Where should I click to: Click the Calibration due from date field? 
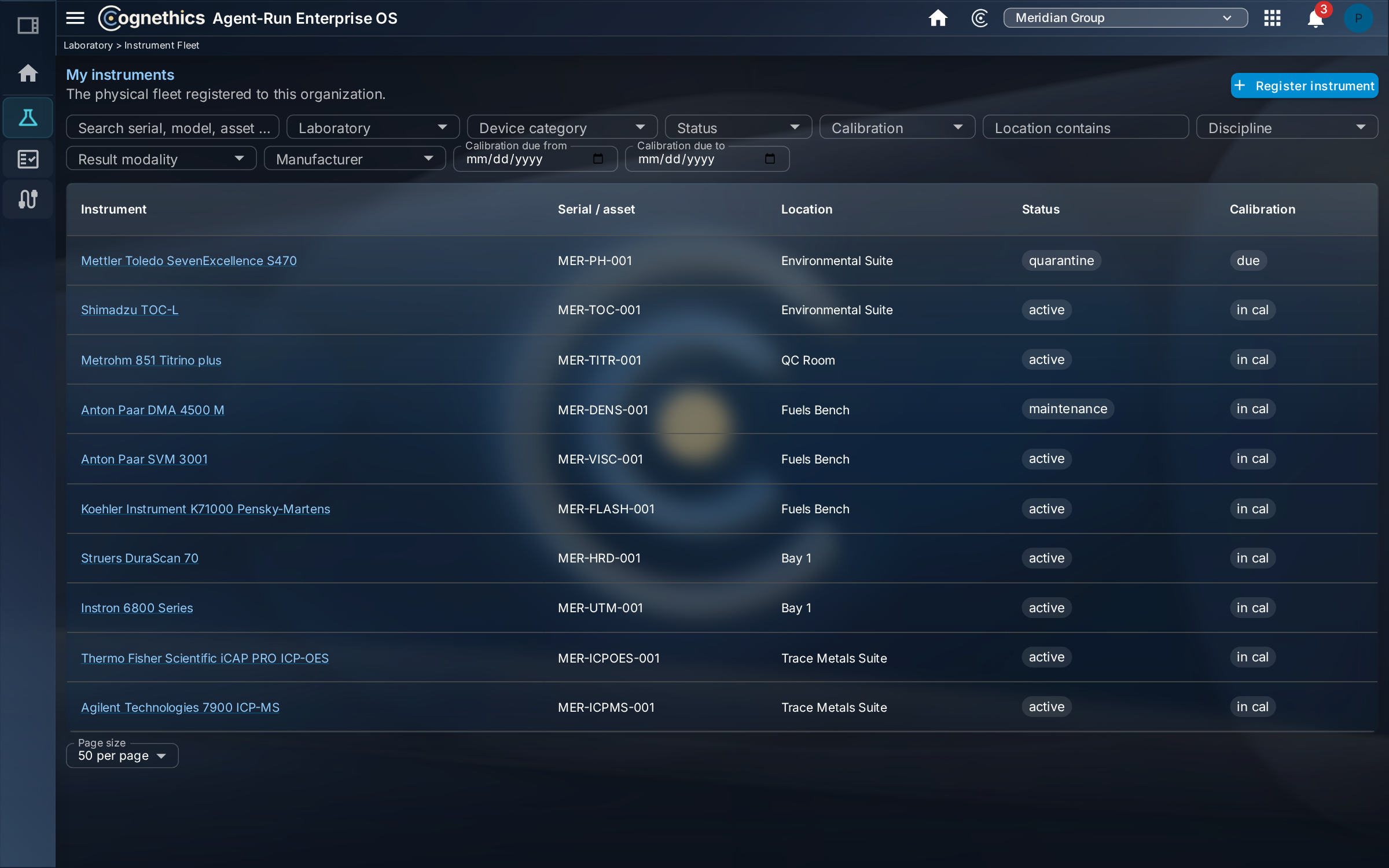tap(535, 159)
